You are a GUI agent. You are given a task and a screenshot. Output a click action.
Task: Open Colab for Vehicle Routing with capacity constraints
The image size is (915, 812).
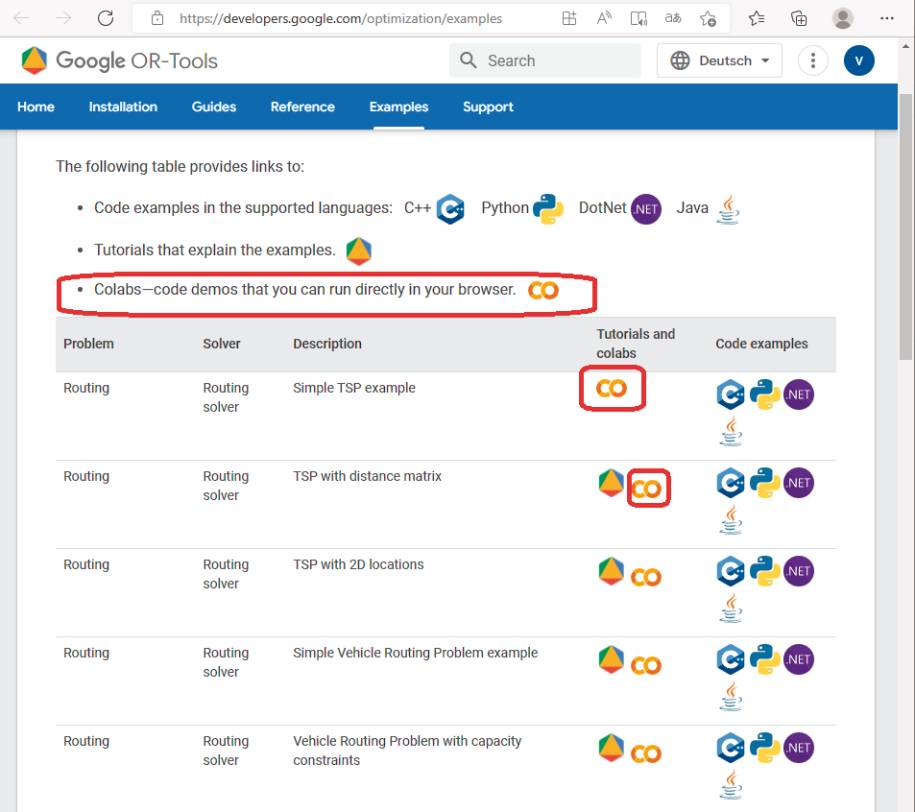click(x=647, y=754)
